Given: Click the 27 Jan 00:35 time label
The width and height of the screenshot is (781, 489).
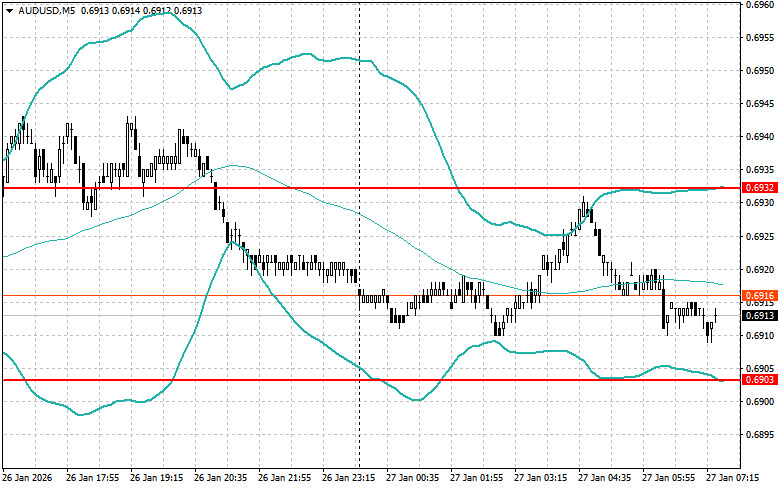Looking at the screenshot, I should 412,478.
